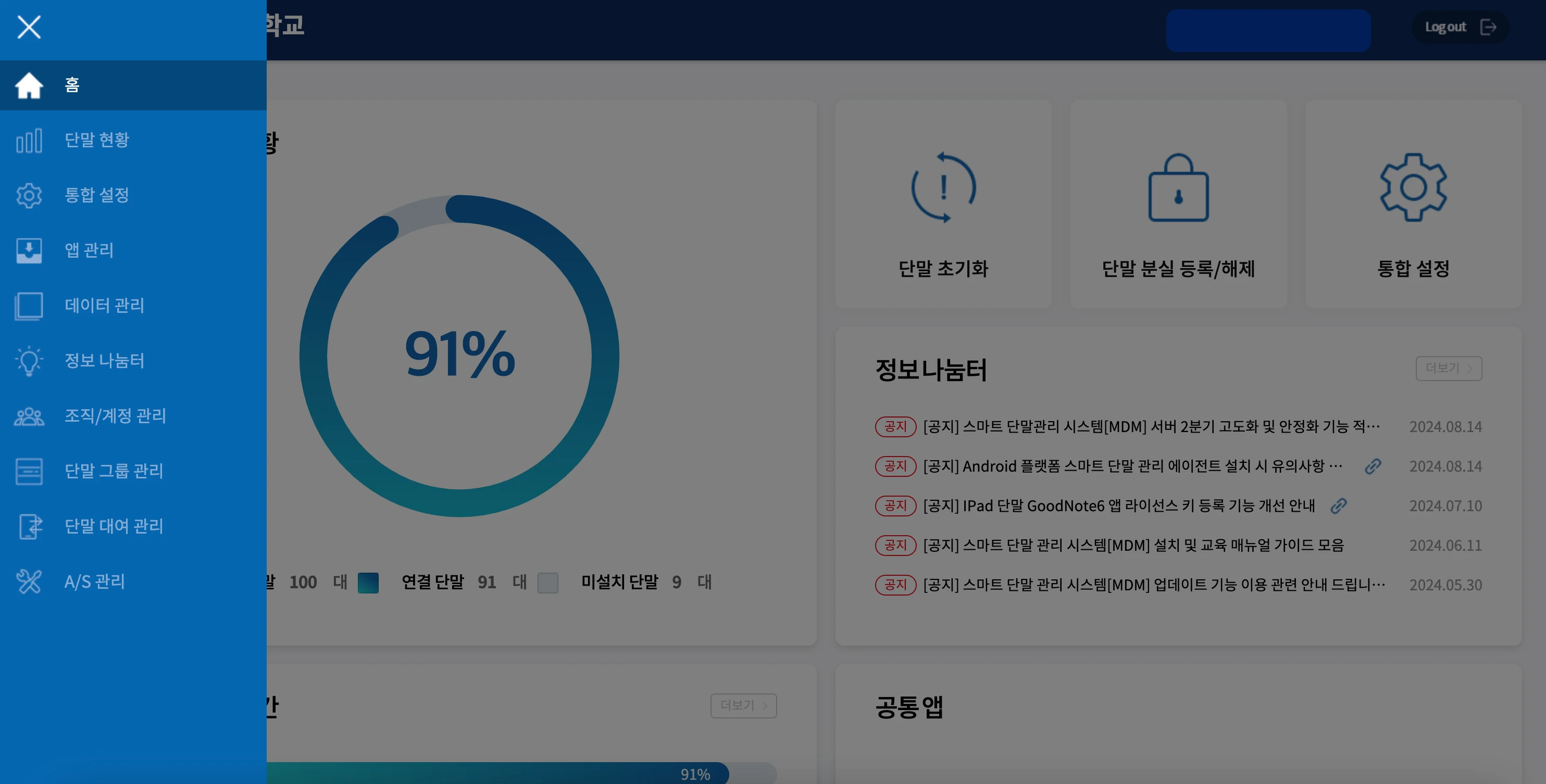Click the gray 미설치 단말 legend swatch
The image size is (1546, 784).
tap(548, 583)
